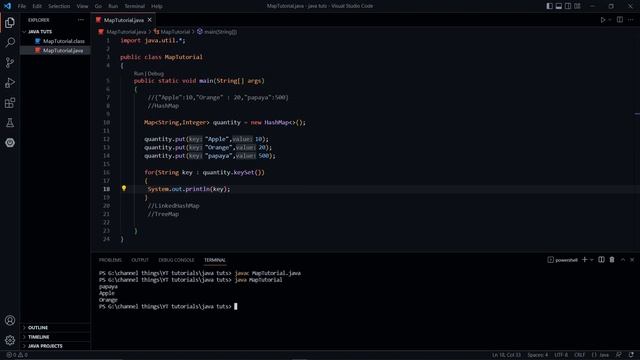Click MapTutorial.java breadcrumb

click(x=126, y=31)
